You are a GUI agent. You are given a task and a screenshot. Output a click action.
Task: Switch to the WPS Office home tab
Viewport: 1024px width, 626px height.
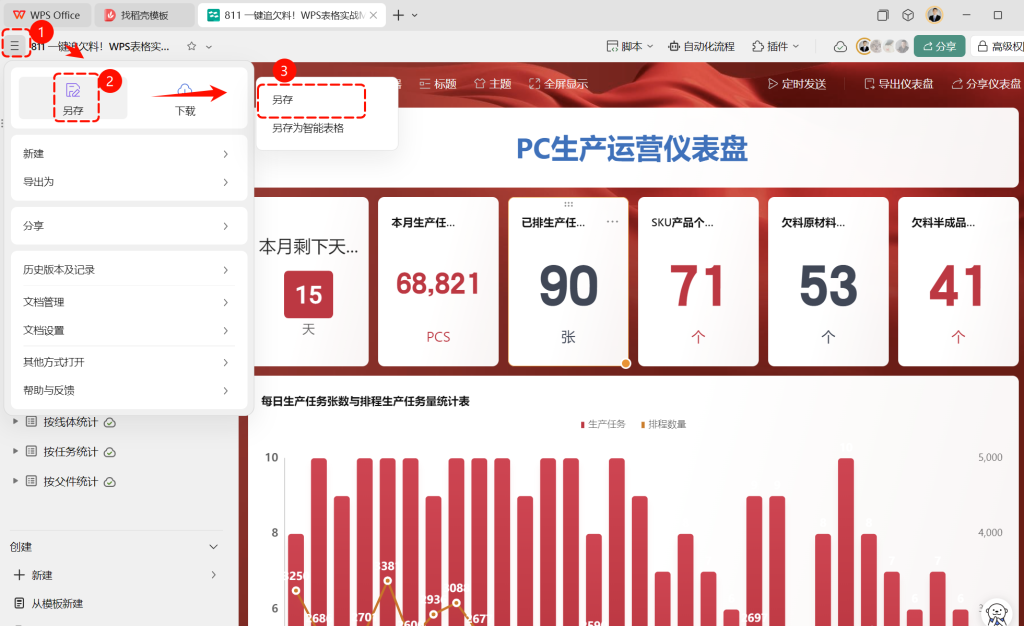point(46,15)
